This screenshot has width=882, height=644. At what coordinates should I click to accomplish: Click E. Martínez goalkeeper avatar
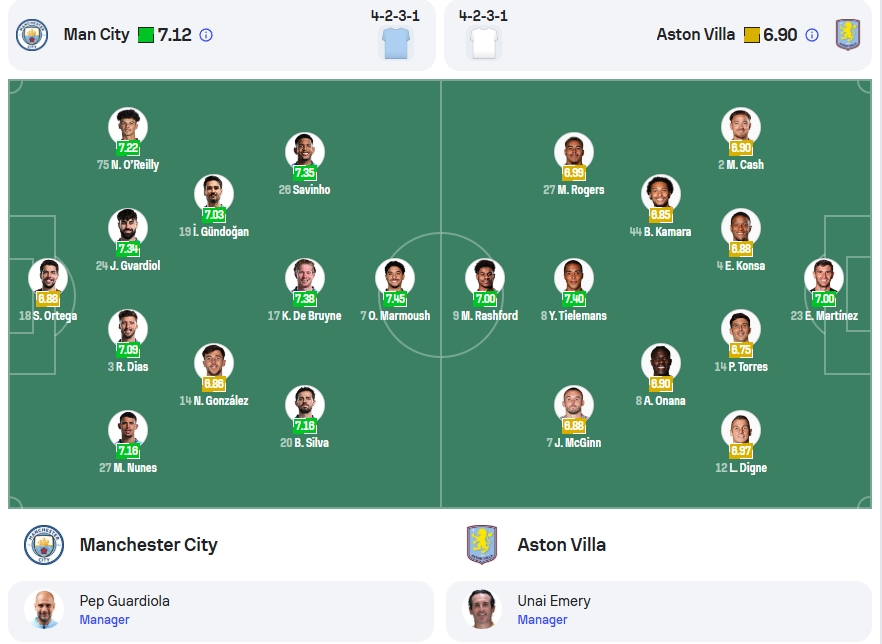[x=824, y=278]
